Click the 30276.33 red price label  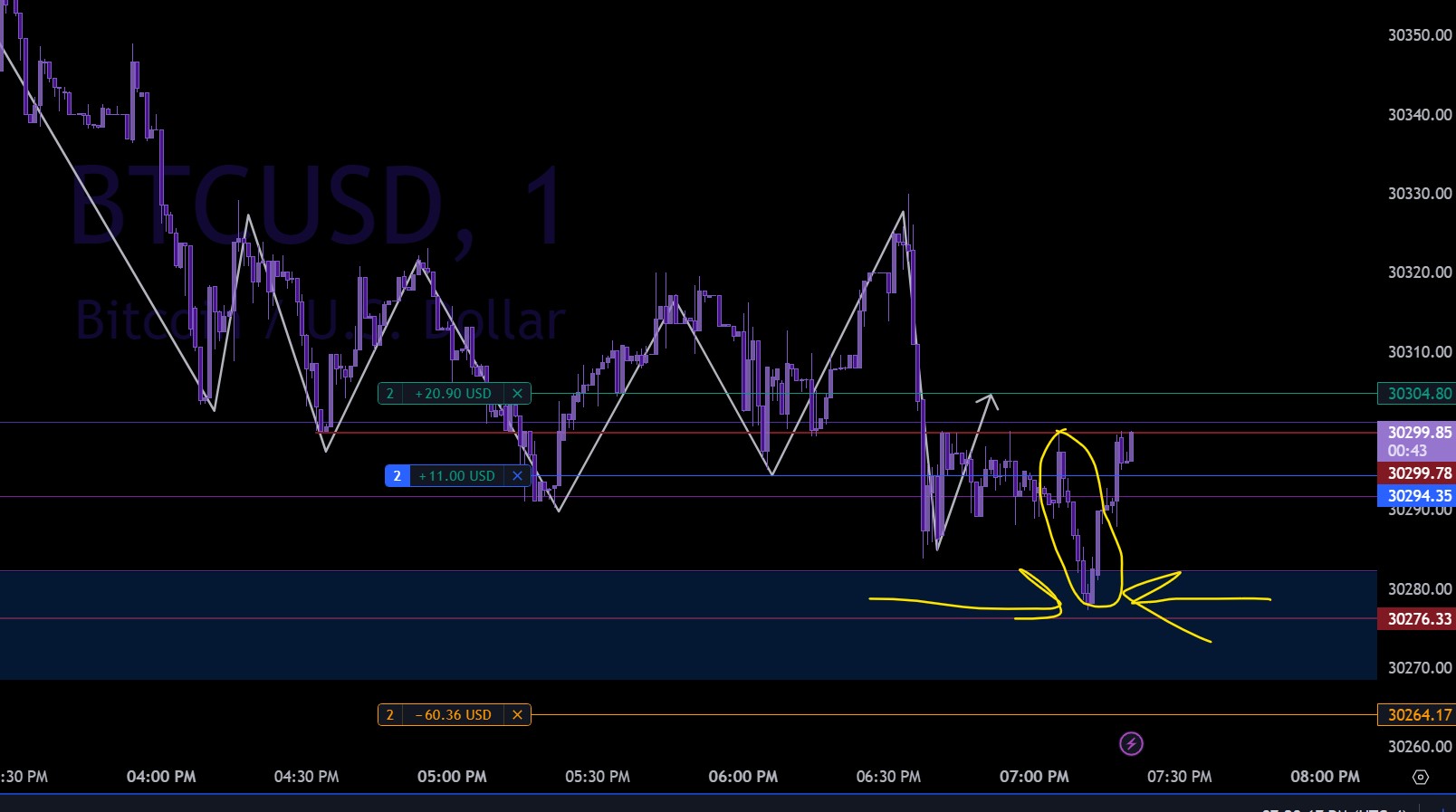pos(1417,619)
